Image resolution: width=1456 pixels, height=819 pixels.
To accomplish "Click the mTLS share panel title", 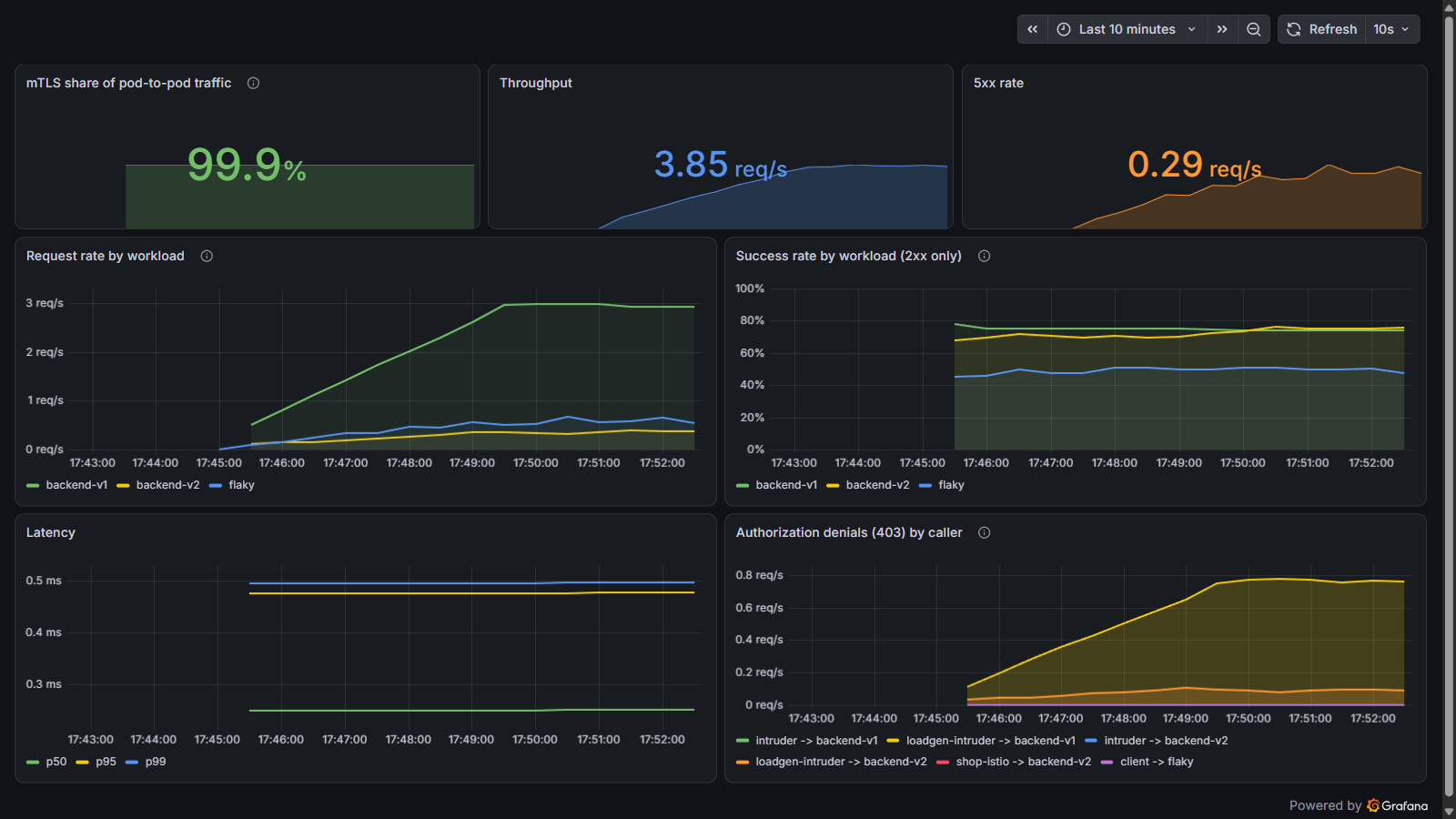I will (128, 83).
